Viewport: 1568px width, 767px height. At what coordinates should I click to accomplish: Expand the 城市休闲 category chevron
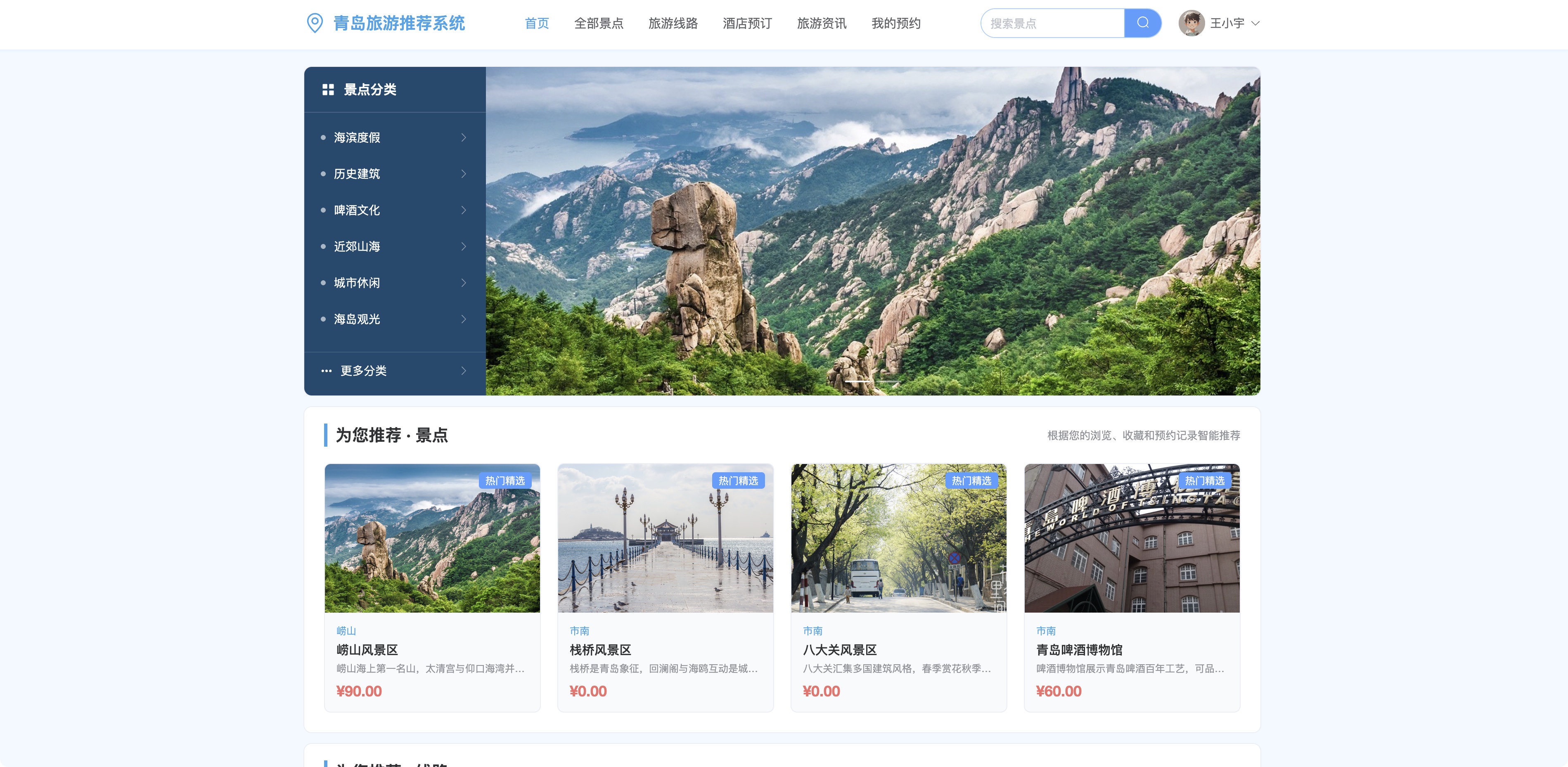coord(464,283)
